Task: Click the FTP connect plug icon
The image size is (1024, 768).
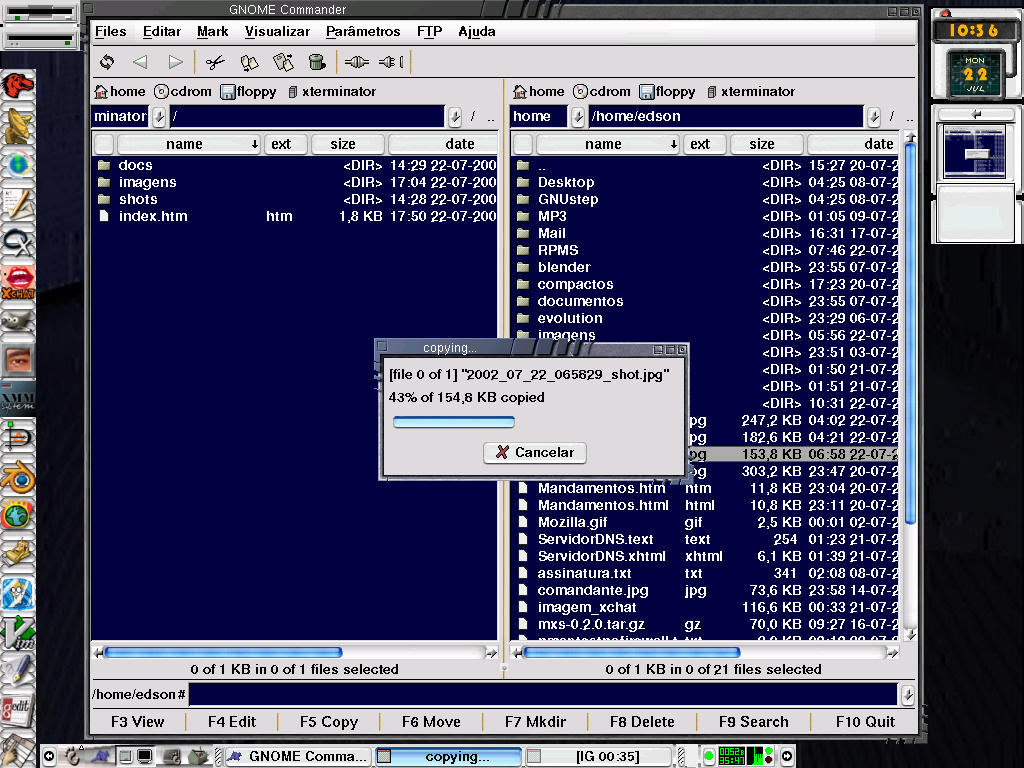Action: click(x=357, y=62)
